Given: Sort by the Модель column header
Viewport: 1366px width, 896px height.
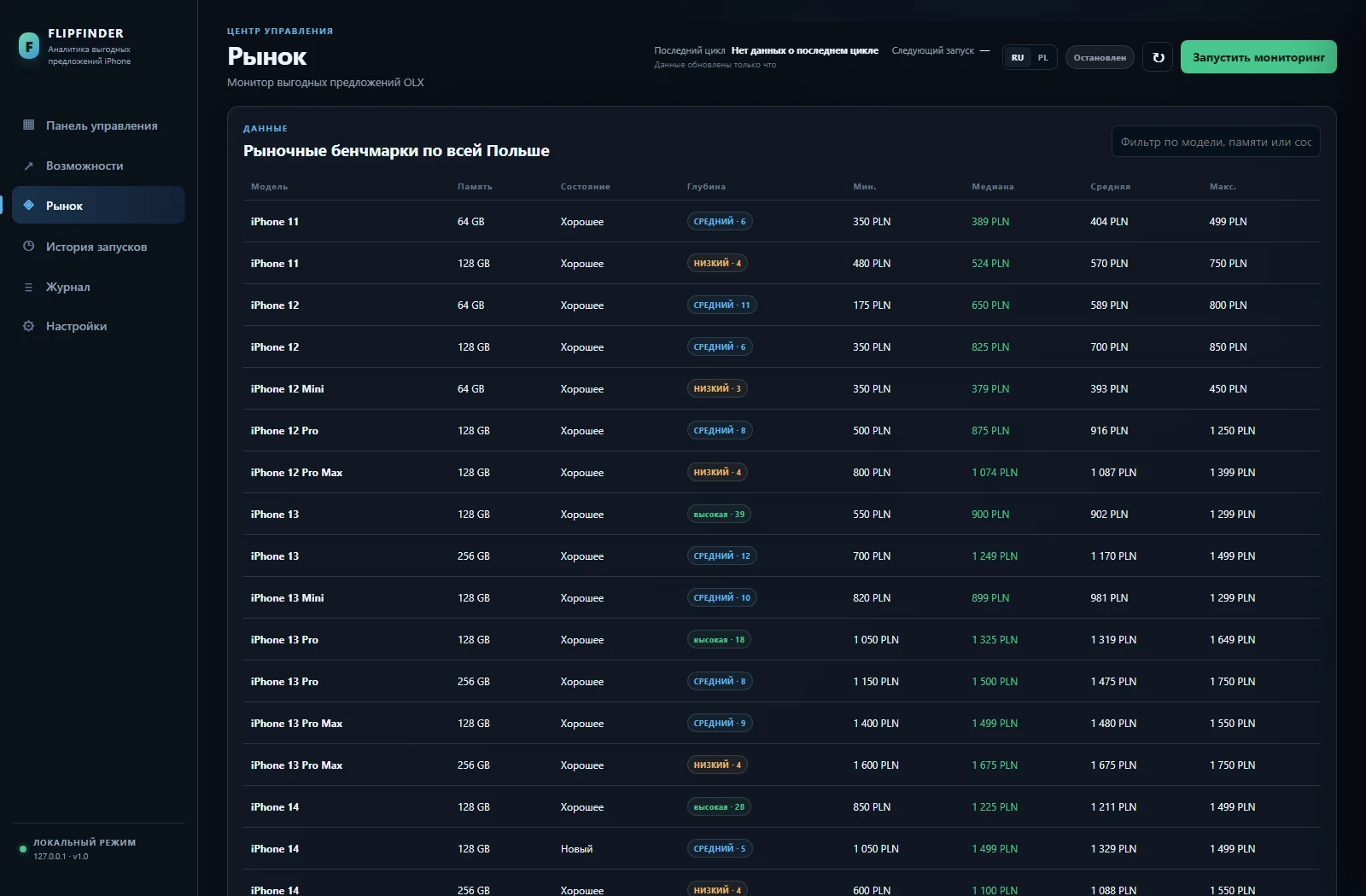Looking at the screenshot, I should tap(269, 187).
